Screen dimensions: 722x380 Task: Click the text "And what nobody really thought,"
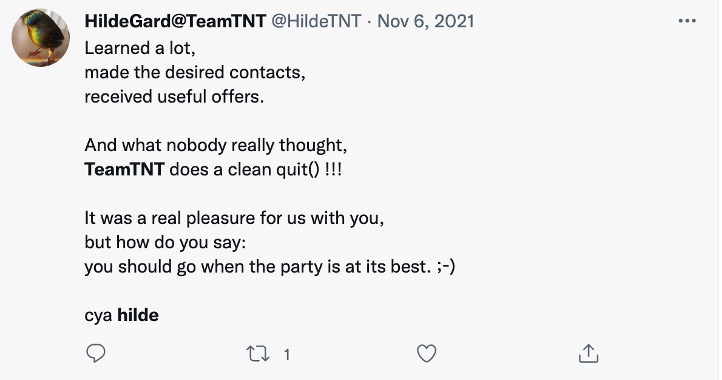(x=215, y=145)
